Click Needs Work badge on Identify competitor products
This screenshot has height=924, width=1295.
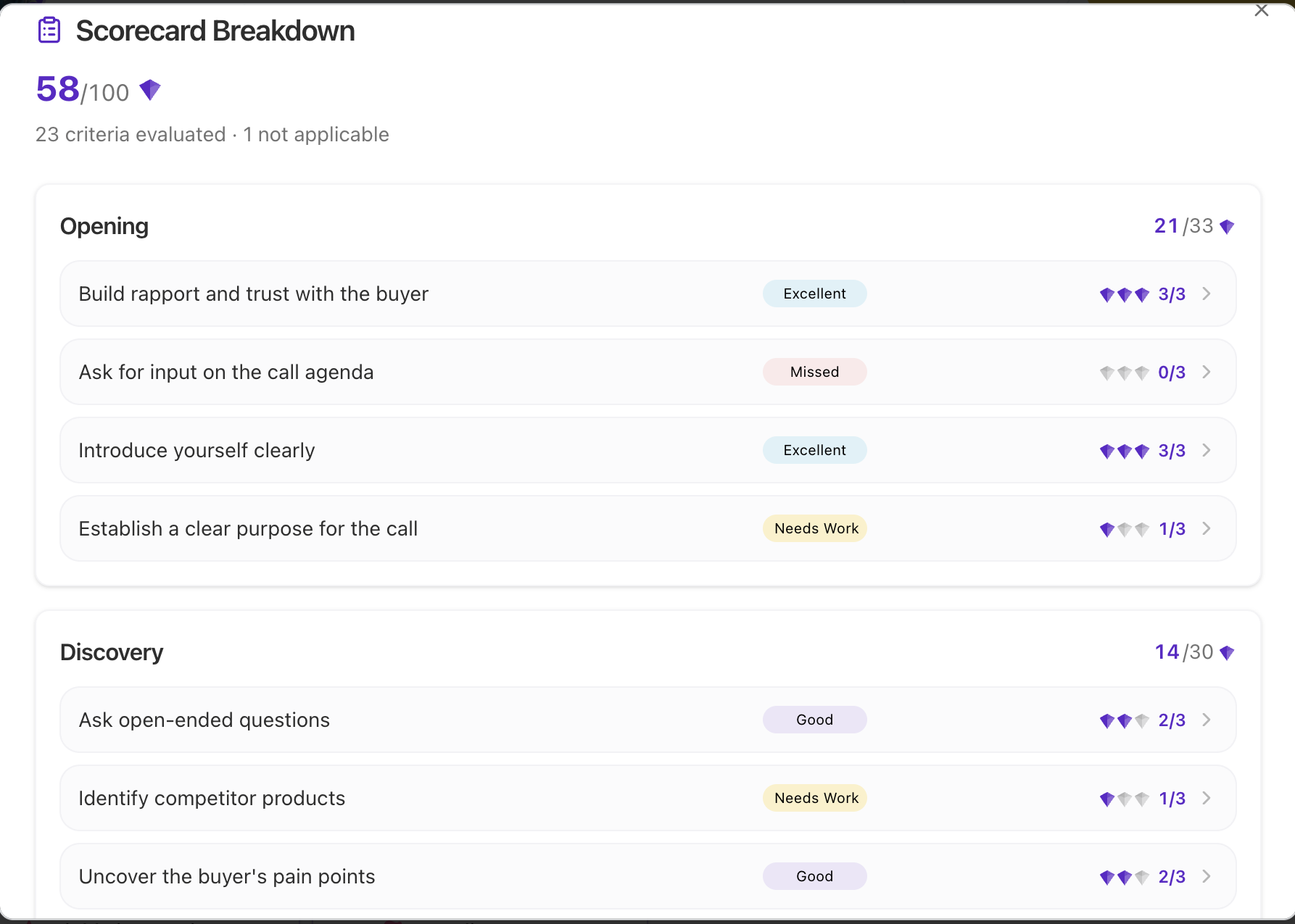[x=814, y=798]
